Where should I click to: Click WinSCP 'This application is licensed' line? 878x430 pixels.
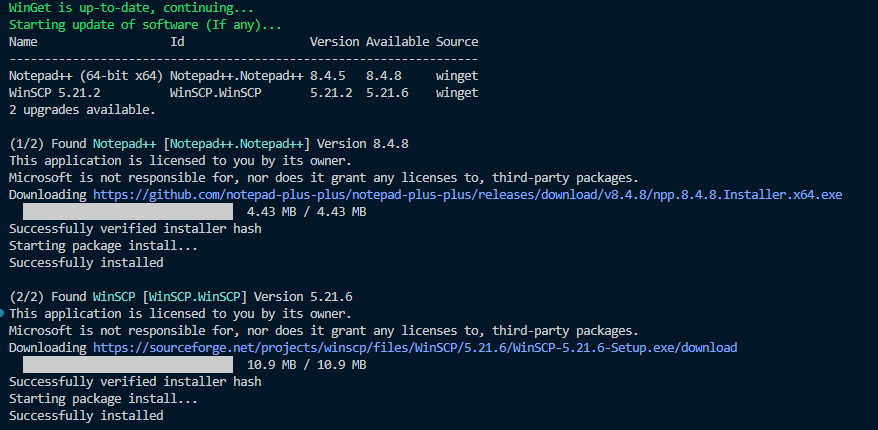pyautogui.click(x=180, y=314)
